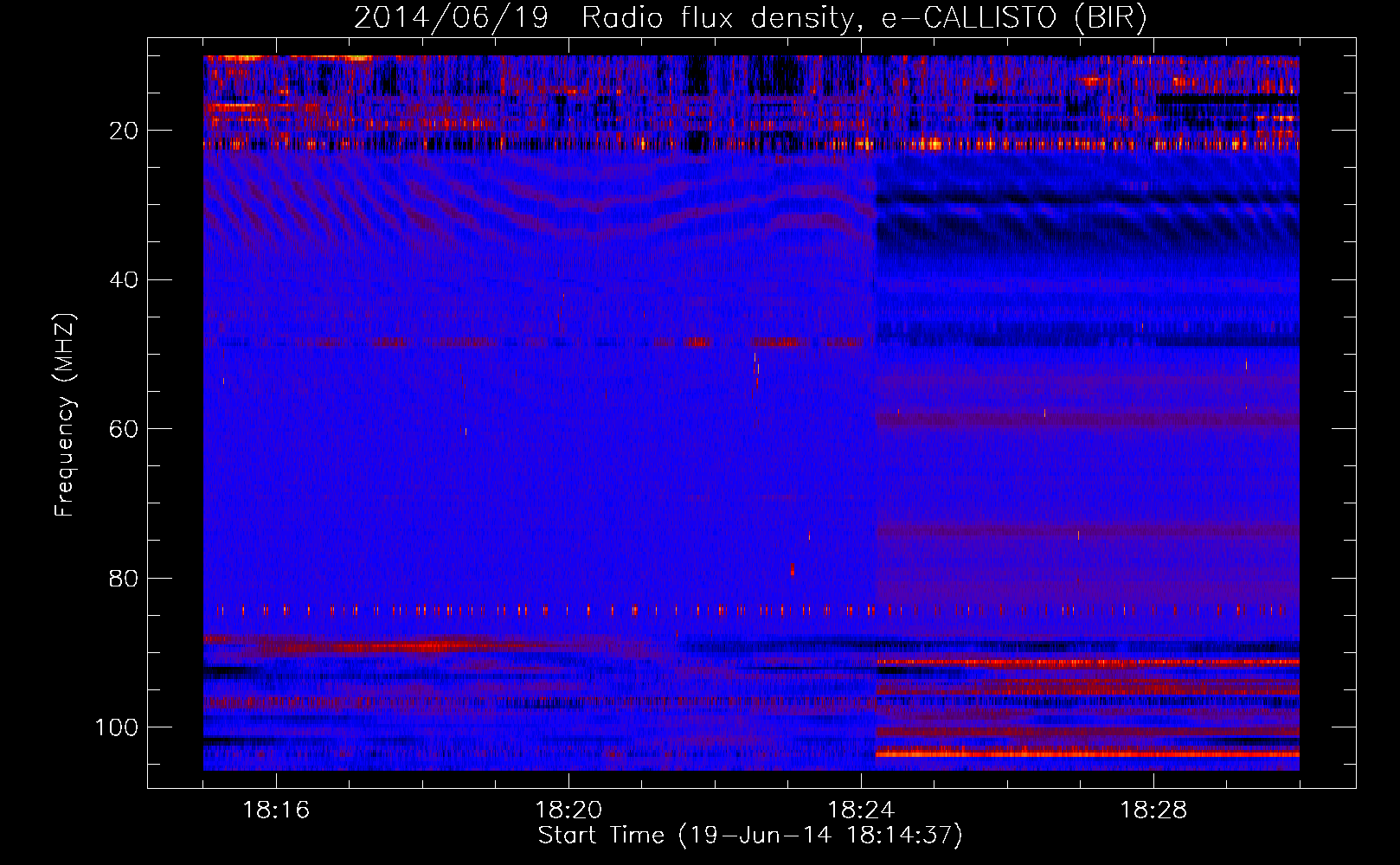The height and width of the screenshot is (865, 1400).
Task: Click the 80 frequency tick label
Action: pos(124,578)
